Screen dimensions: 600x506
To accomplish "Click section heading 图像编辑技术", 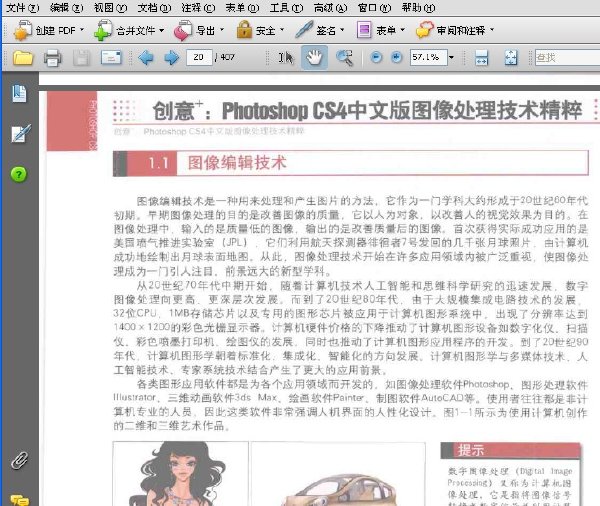I will [x=237, y=163].
